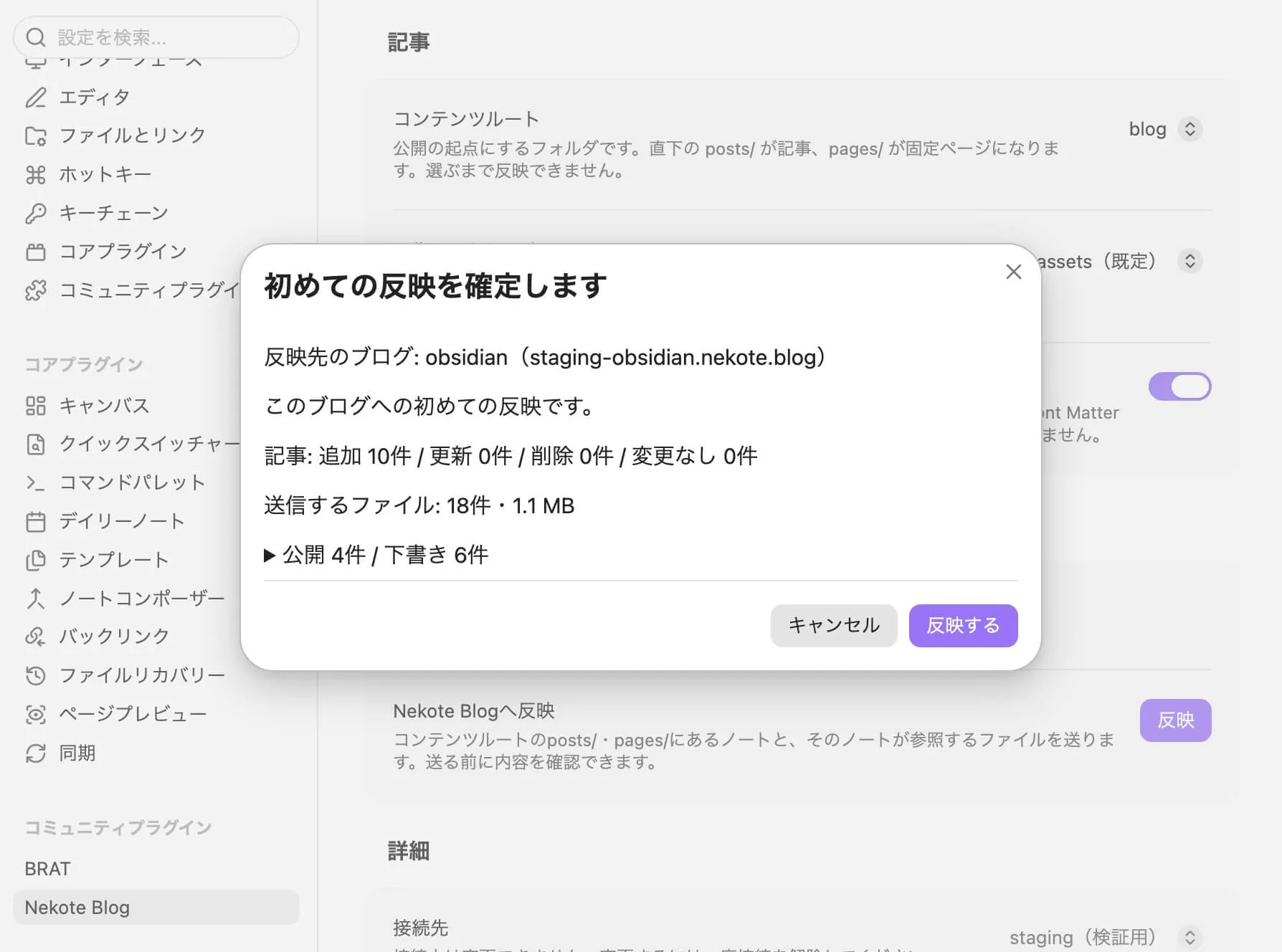Image resolution: width=1282 pixels, height=952 pixels.
Task: Click the コンテンツルート setting label
Action: [x=466, y=119]
